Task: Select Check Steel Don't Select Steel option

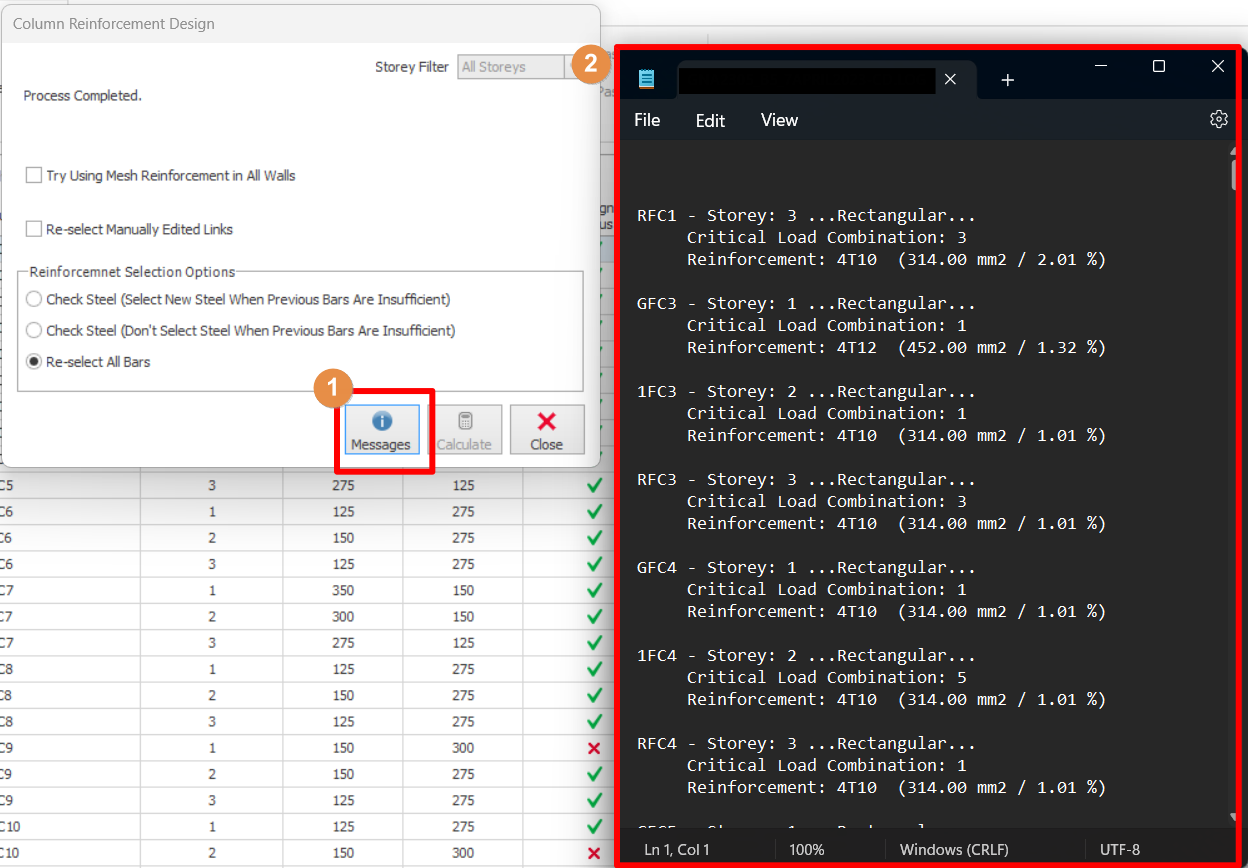Action: pos(34,331)
